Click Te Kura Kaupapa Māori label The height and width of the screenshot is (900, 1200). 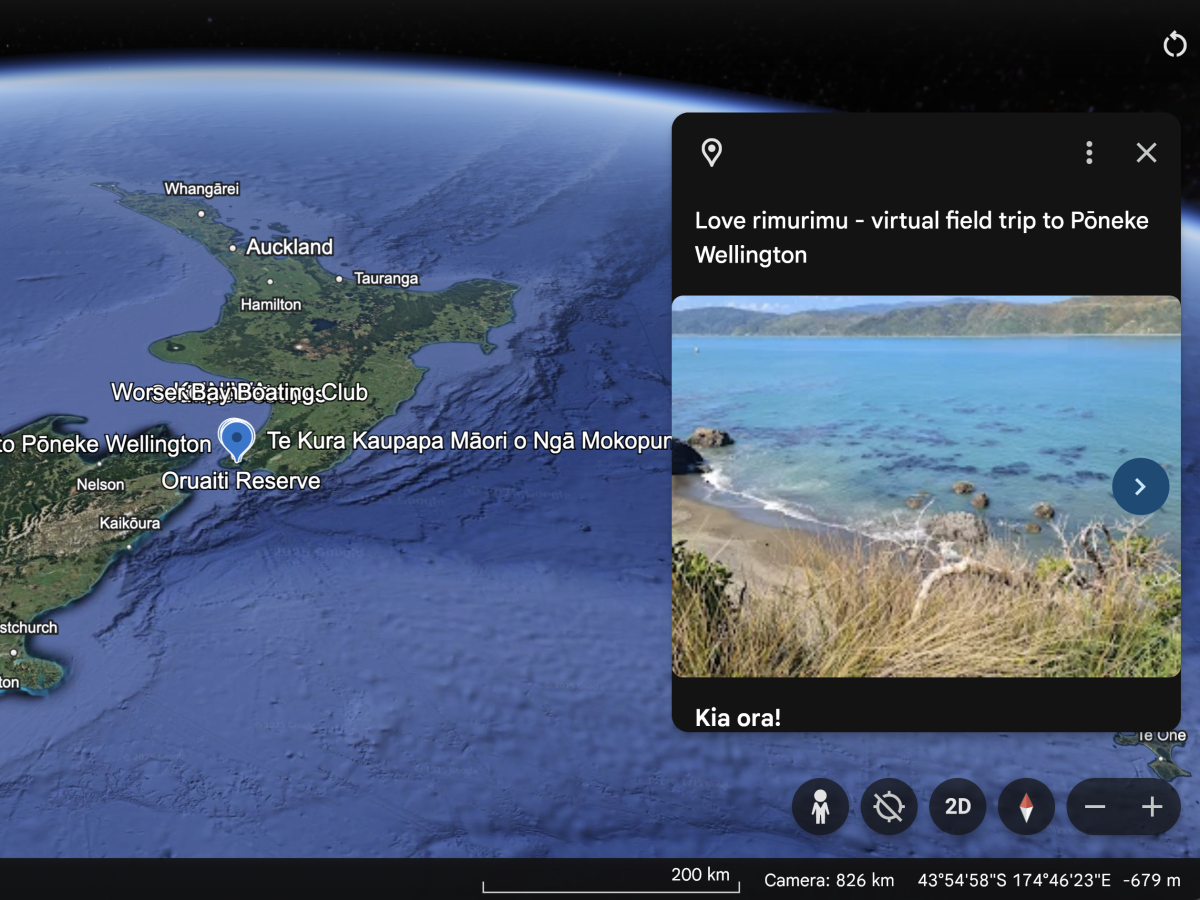click(x=468, y=441)
